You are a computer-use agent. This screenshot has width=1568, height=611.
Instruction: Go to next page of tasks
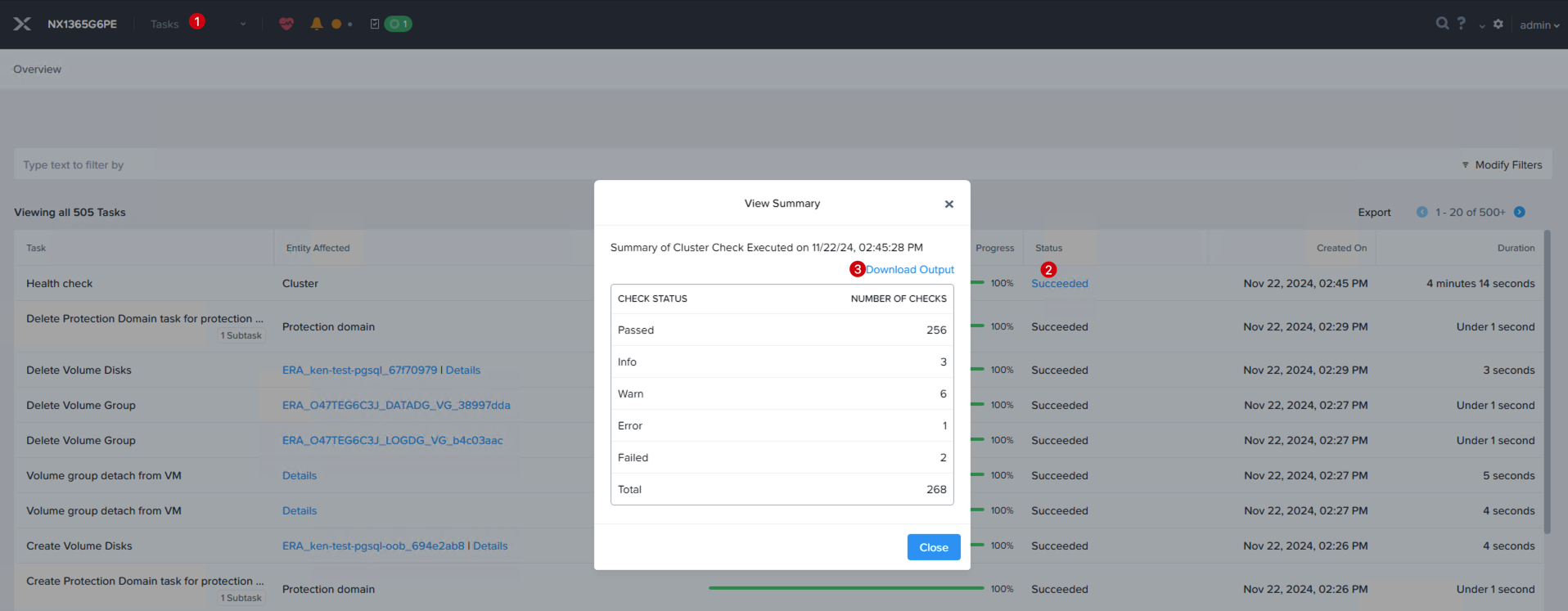pyautogui.click(x=1519, y=212)
